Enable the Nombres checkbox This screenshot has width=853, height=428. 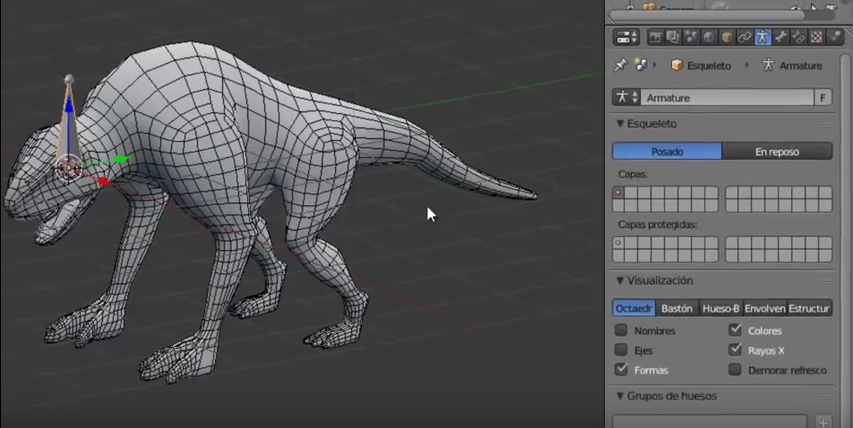tap(621, 331)
